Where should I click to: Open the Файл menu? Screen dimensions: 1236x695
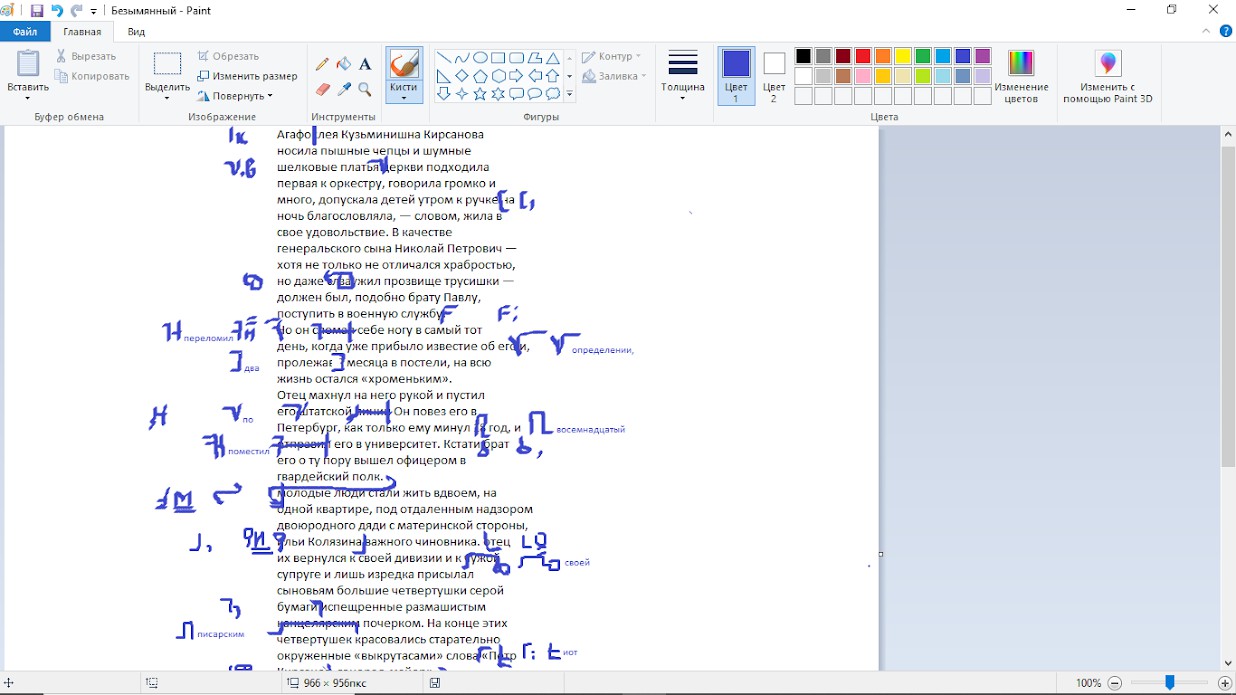25,32
